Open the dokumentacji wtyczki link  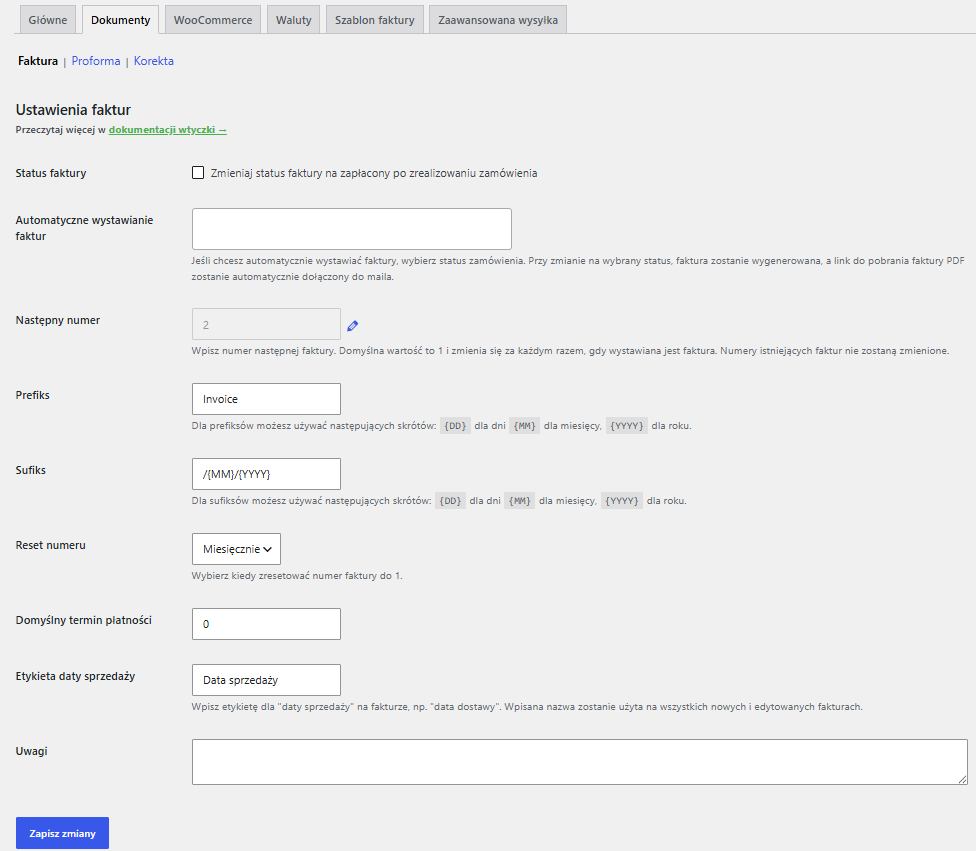click(x=167, y=129)
